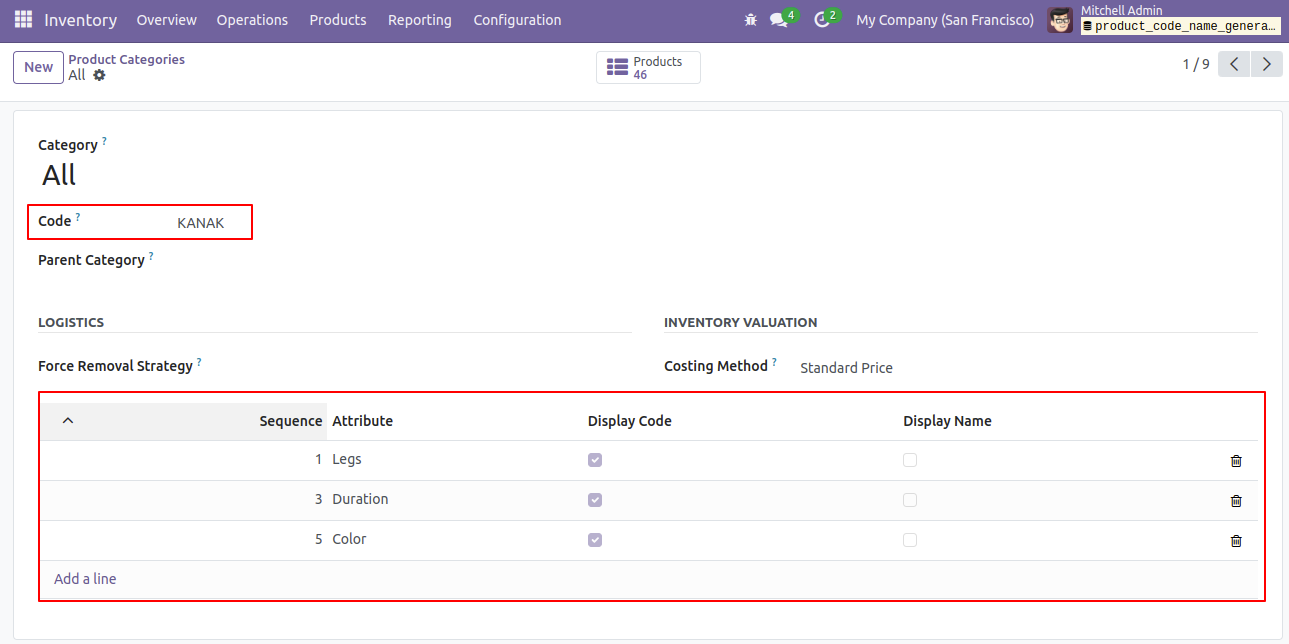Go back to Product Categories breadcrumb
Viewport: 1289px width, 644px height.
127,60
